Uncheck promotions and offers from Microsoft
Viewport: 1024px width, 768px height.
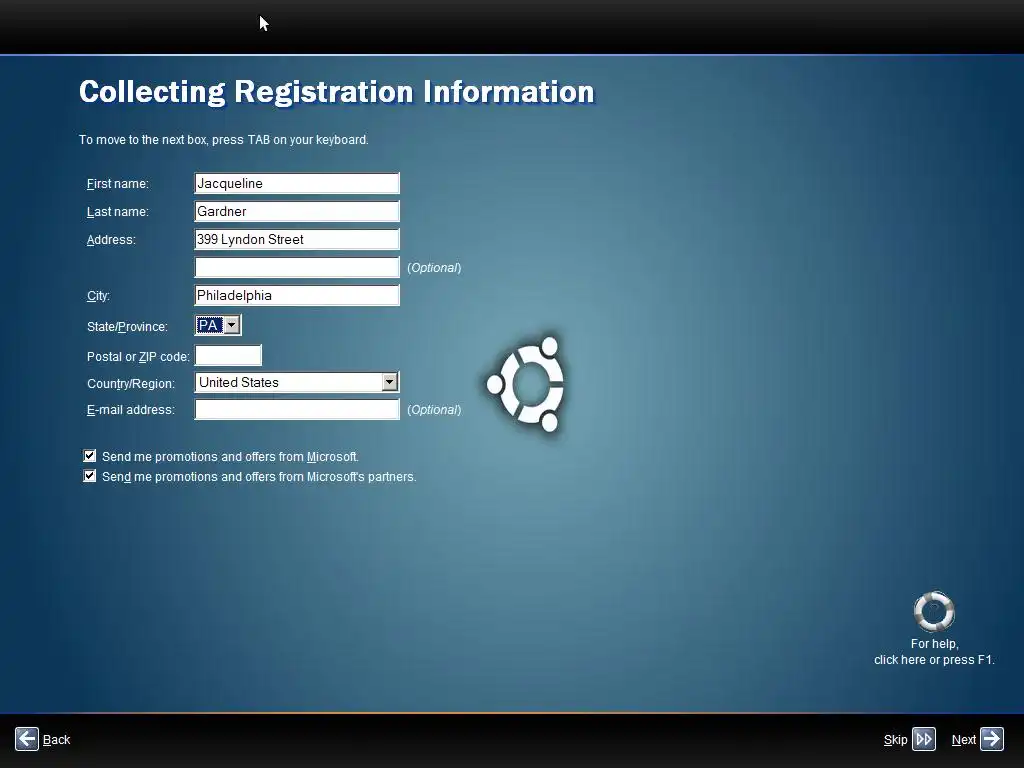coord(89,456)
